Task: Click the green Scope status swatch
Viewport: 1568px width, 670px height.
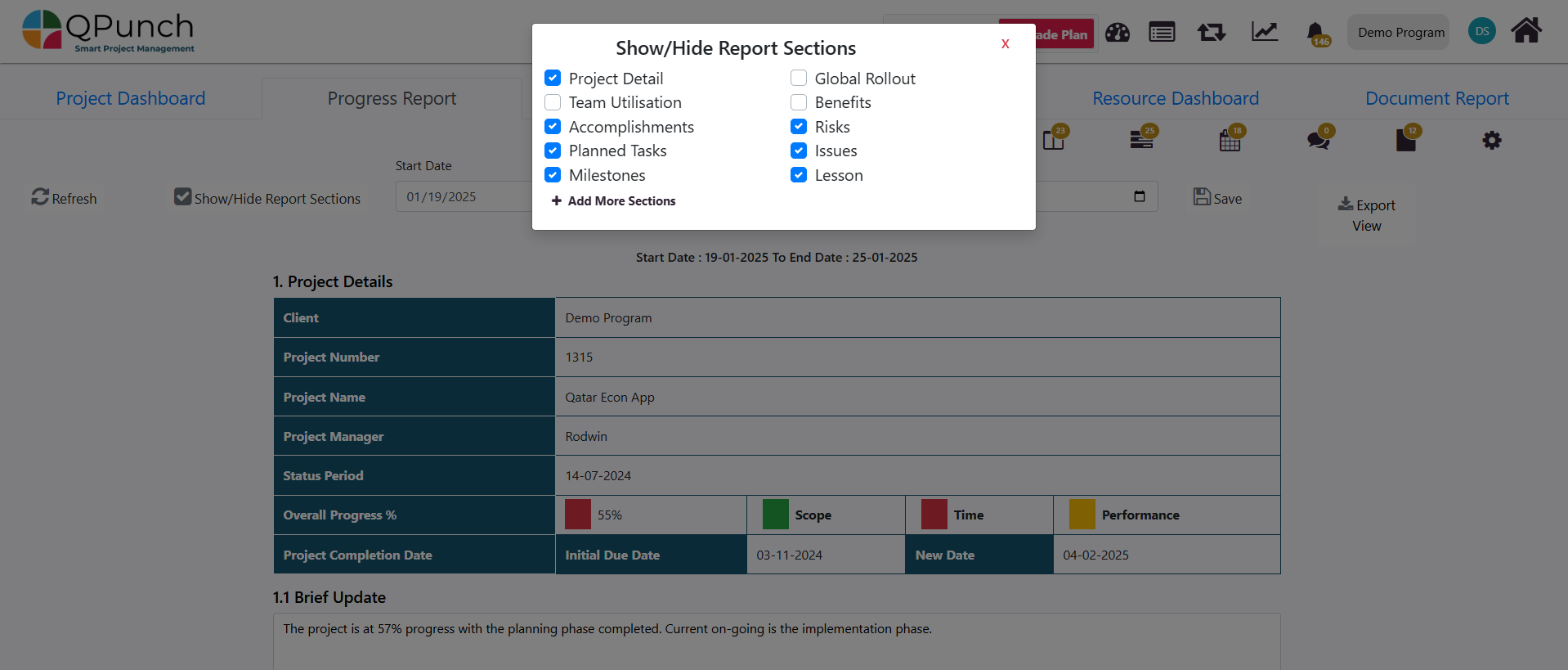Action: [775, 515]
